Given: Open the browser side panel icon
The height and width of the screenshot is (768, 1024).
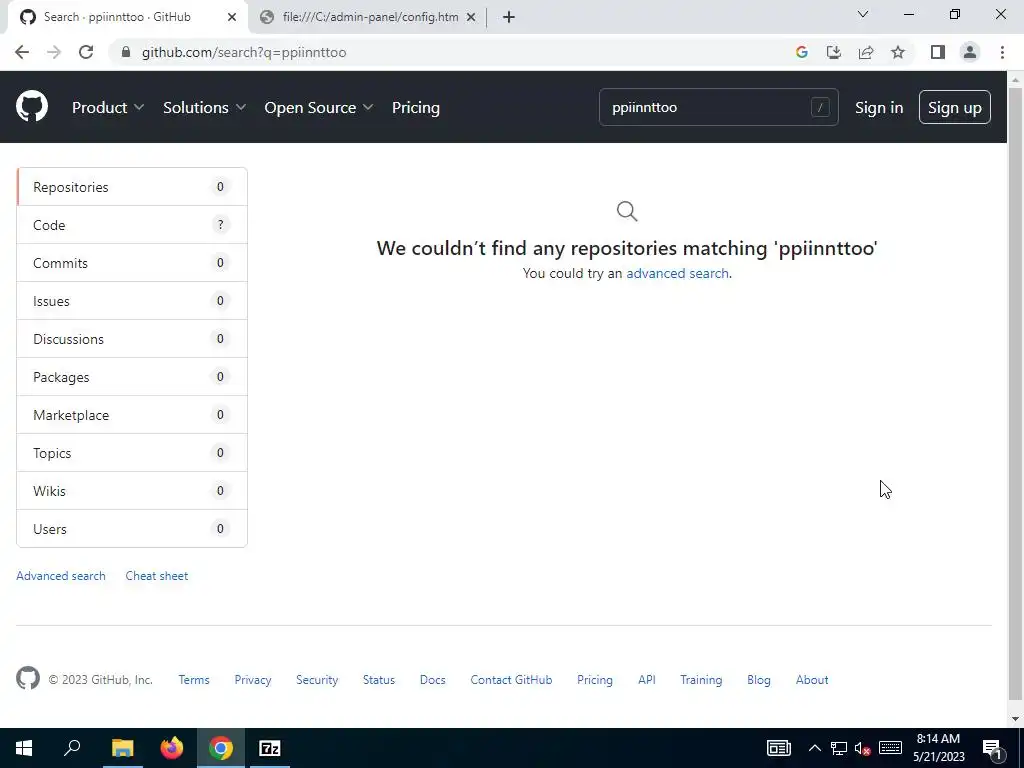Looking at the screenshot, I should point(938,52).
